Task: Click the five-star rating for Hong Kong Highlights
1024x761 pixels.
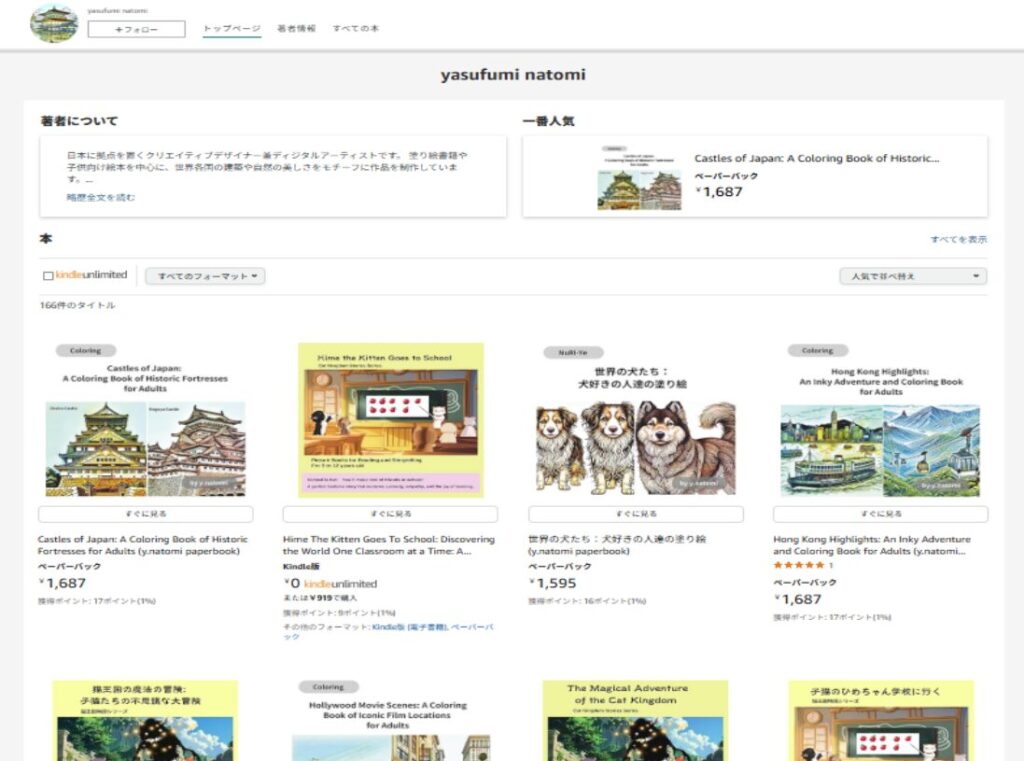Action: 798,566
